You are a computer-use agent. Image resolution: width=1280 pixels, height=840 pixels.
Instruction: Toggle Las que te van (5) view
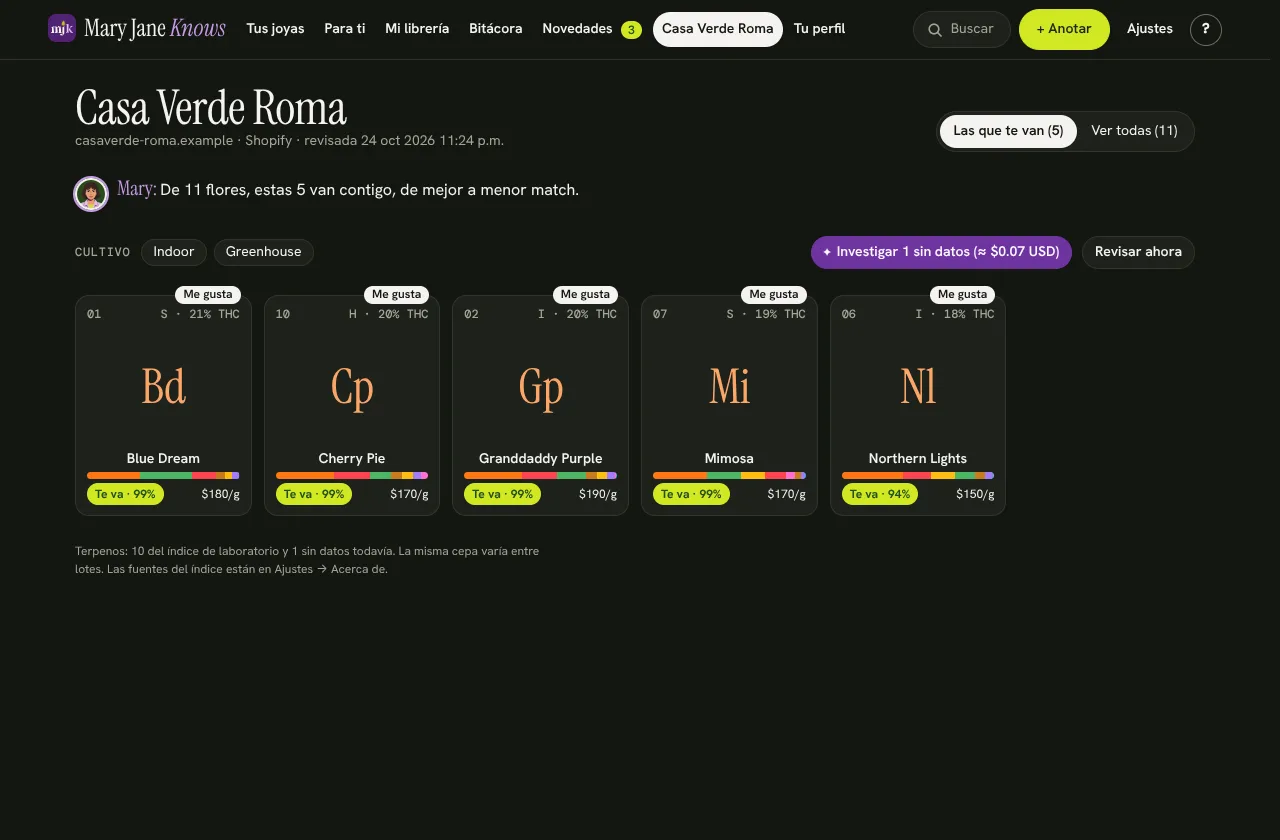[1008, 131]
